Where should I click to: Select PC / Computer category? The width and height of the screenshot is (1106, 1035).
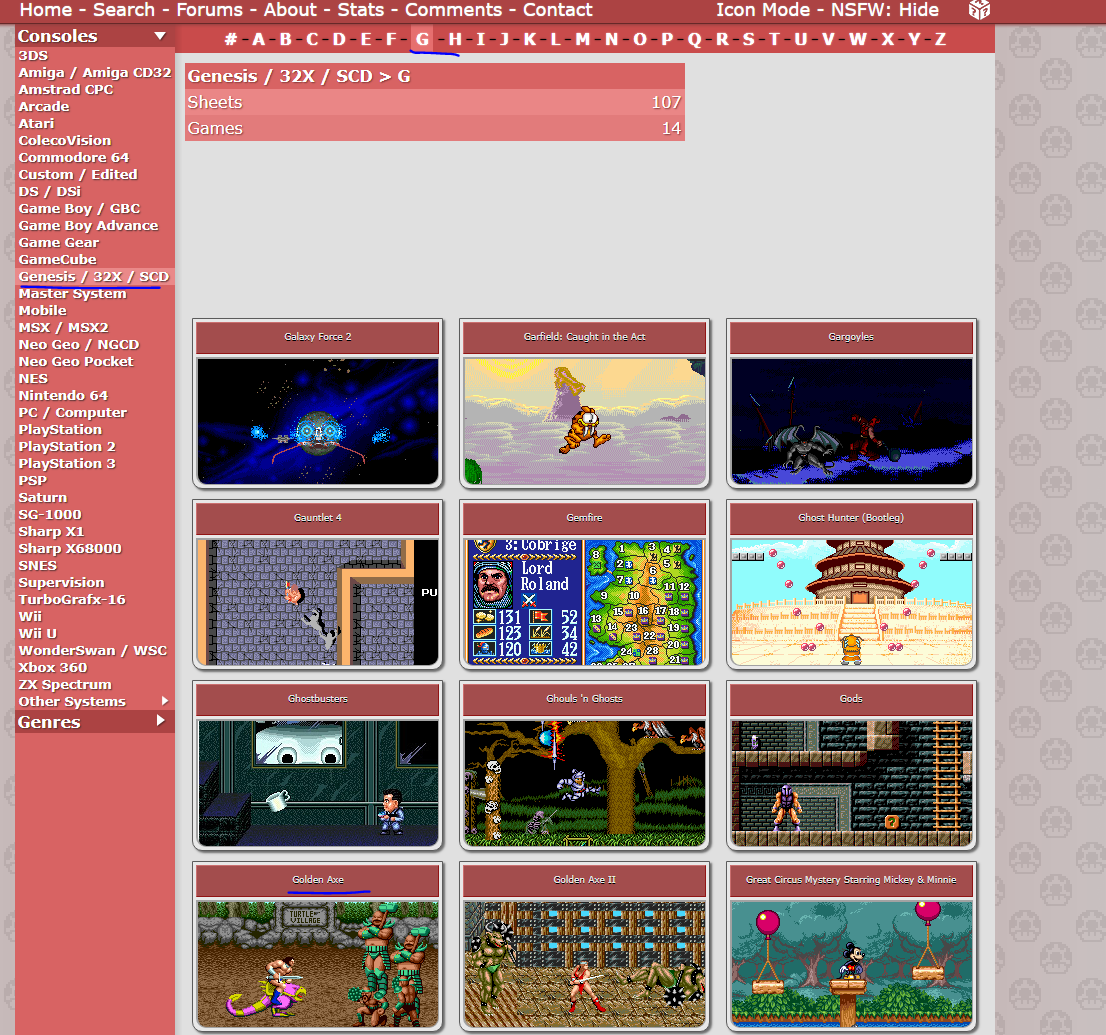coord(72,413)
